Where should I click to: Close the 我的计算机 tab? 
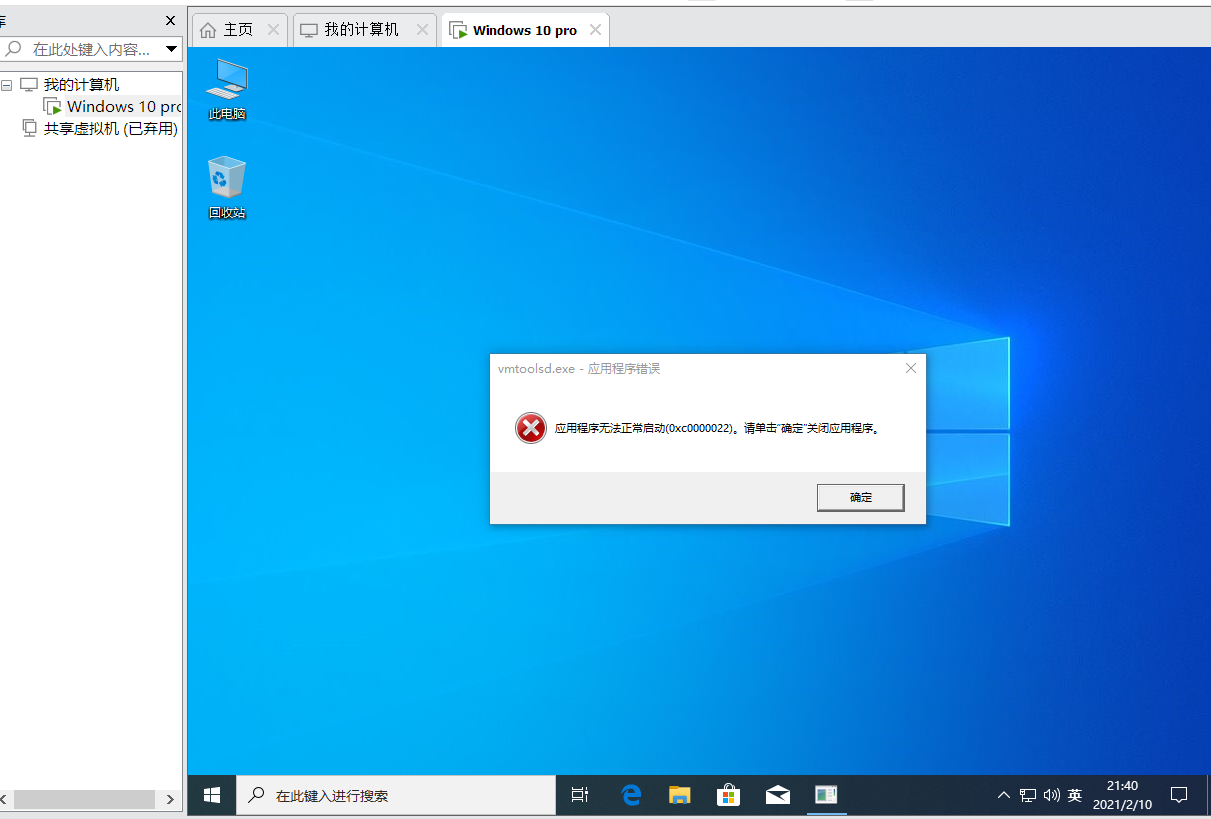point(422,30)
